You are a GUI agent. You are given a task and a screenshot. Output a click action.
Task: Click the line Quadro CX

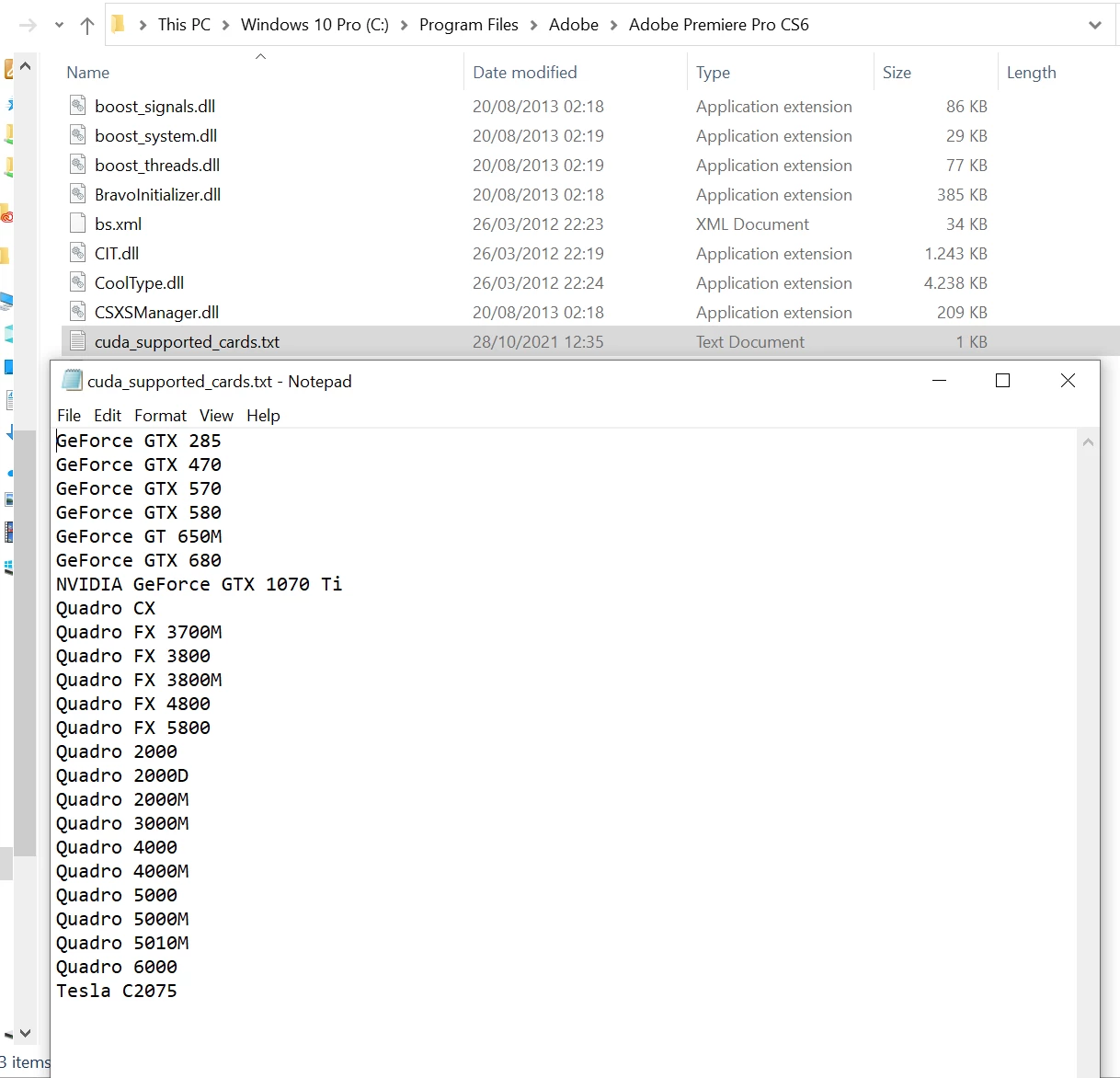tap(106, 608)
